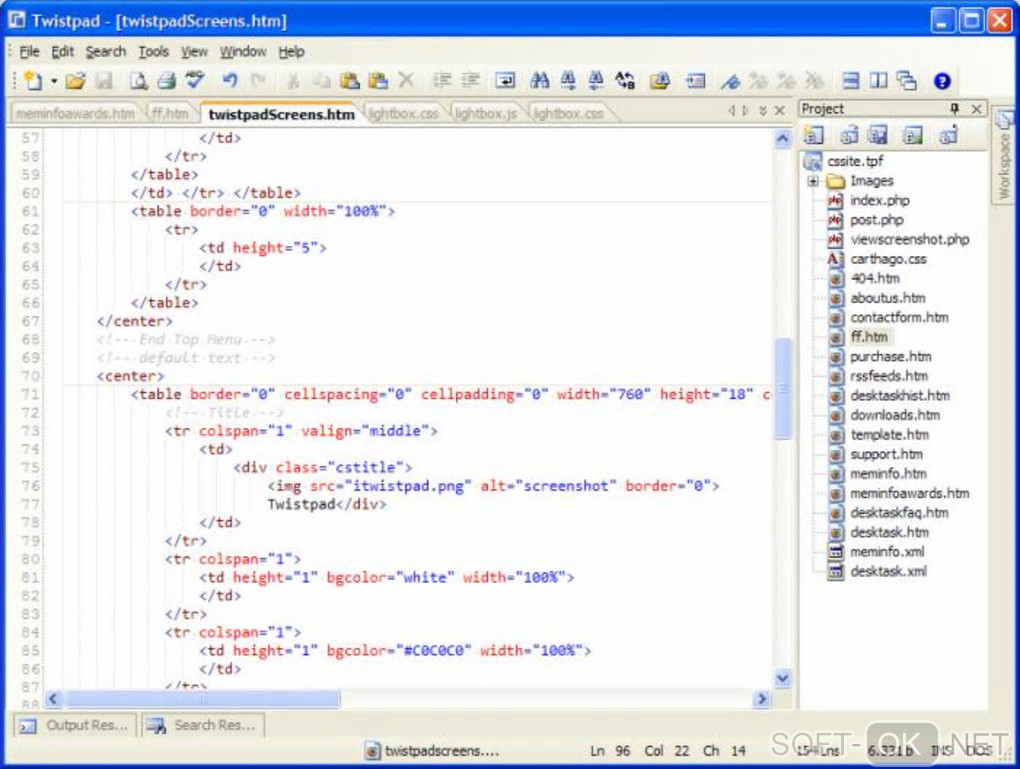Viewport: 1020px width, 769px height.
Task: Click the Paste clipboard icon
Action: tap(349, 81)
